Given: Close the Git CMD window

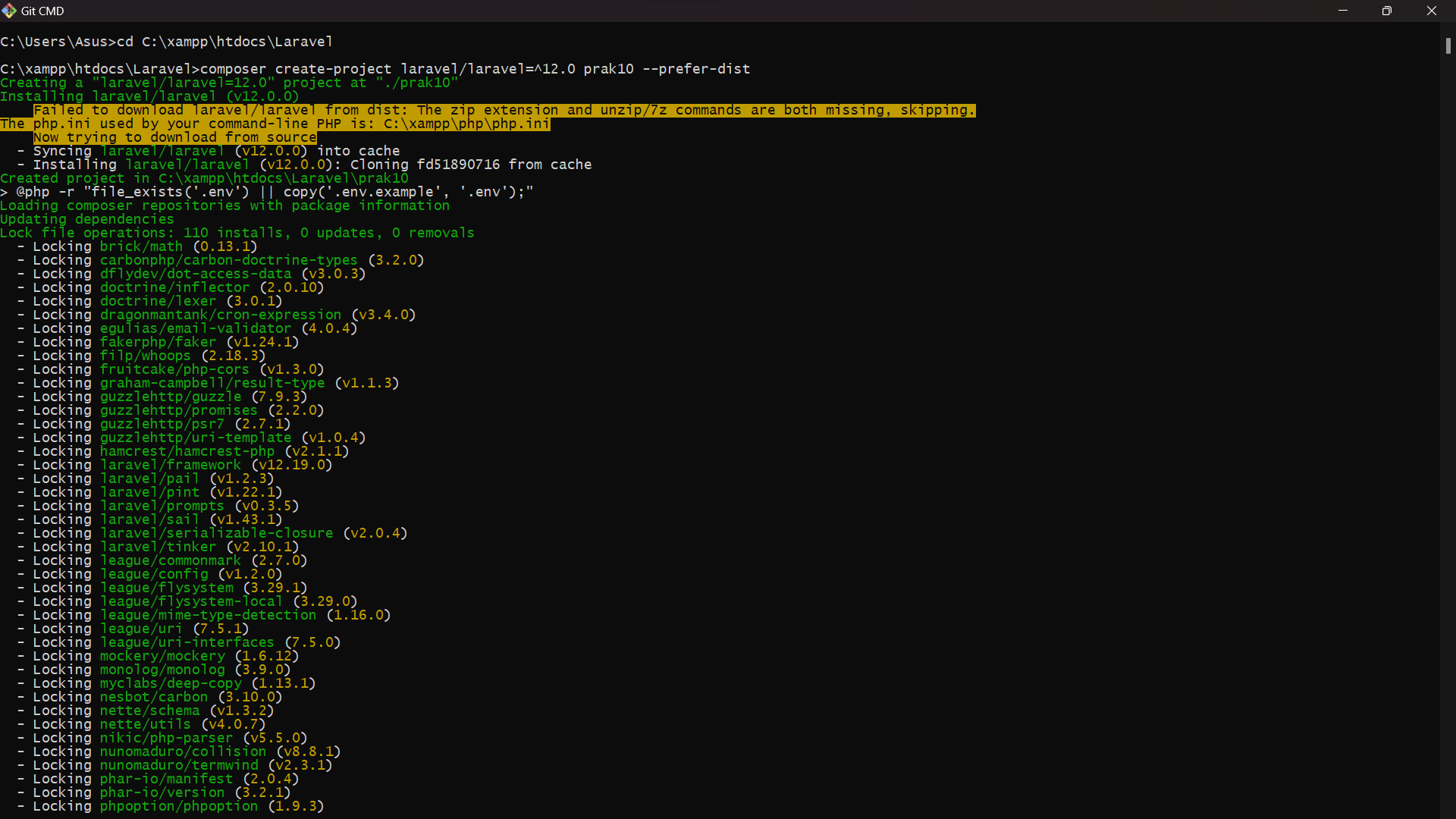Looking at the screenshot, I should coord(1432,11).
